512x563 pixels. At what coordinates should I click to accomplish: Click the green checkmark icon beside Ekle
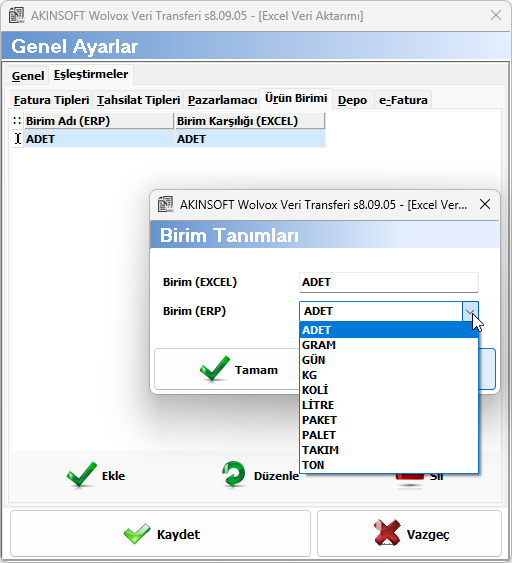[82, 475]
